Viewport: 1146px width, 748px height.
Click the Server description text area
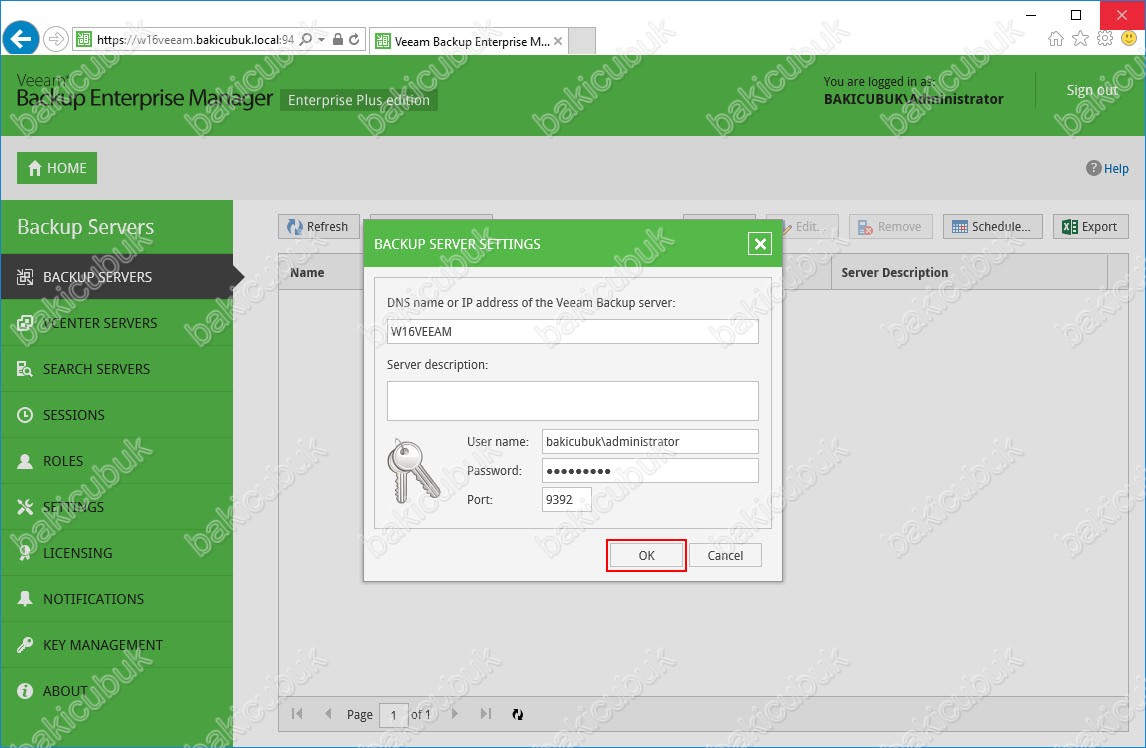coord(572,401)
